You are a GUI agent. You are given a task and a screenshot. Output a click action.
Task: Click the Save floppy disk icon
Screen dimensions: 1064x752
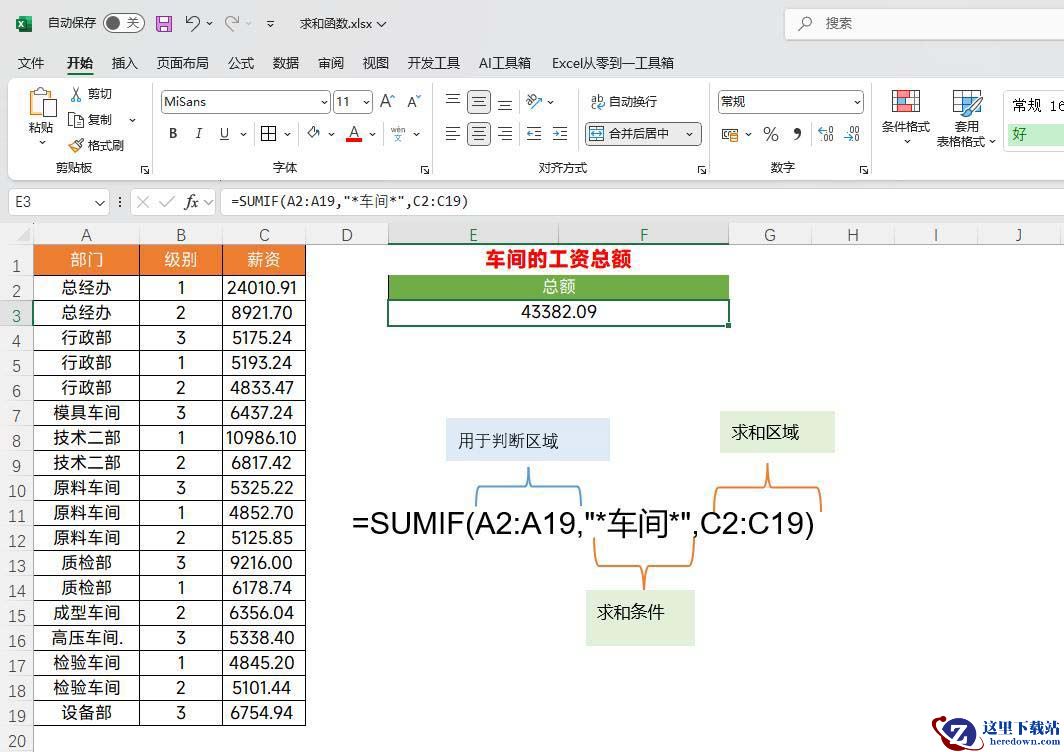(164, 23)
